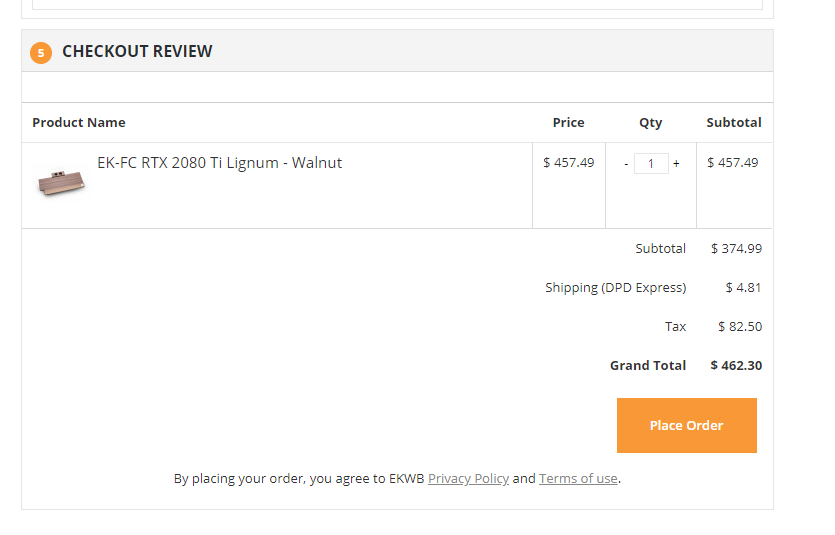Viewport: 835px width, 535px height.
Task: Click the $82.50 tax amount
Action: point(739,326)
